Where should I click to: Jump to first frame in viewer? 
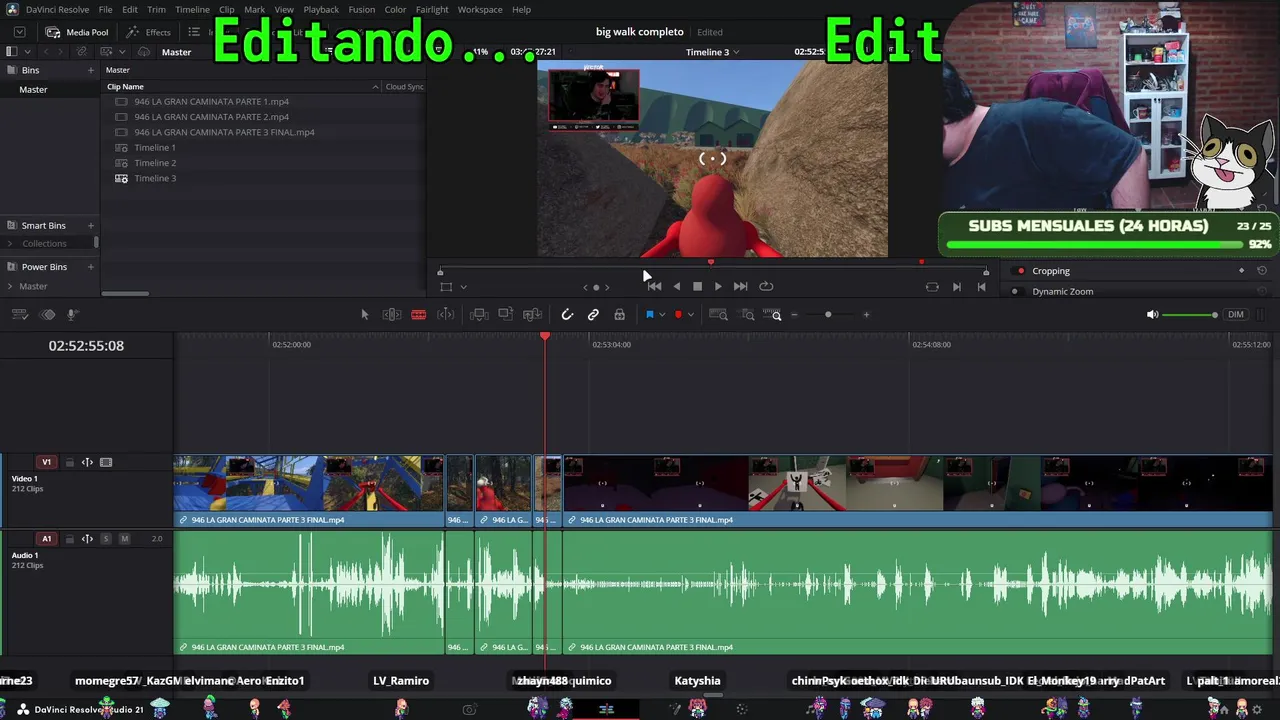pos(654,286)
